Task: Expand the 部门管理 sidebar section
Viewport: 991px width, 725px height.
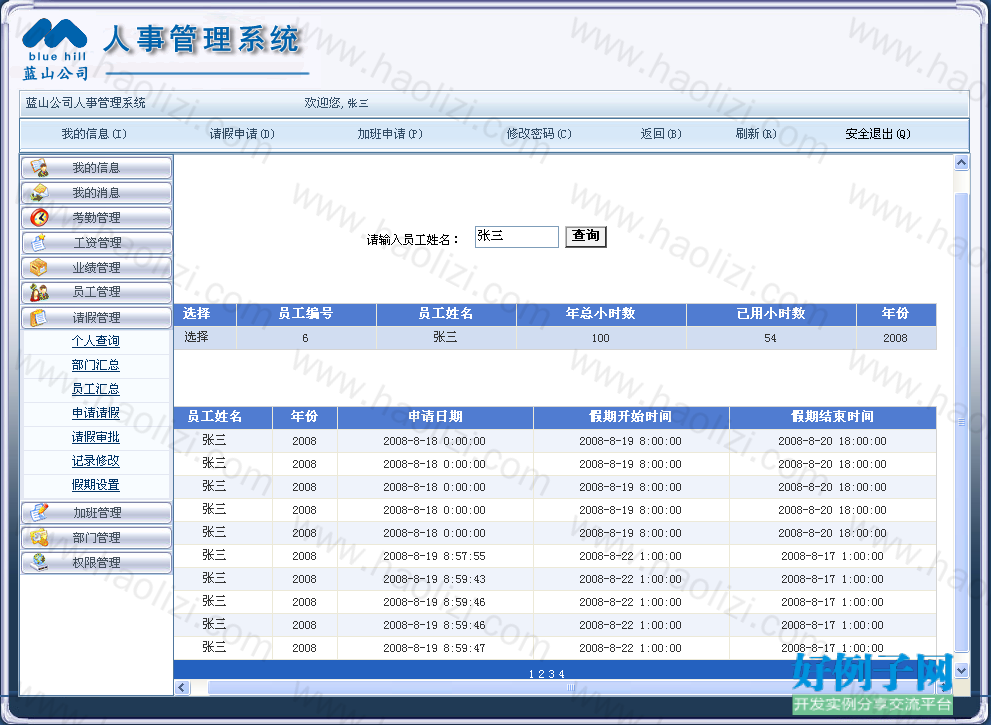Action: [97, 537]
